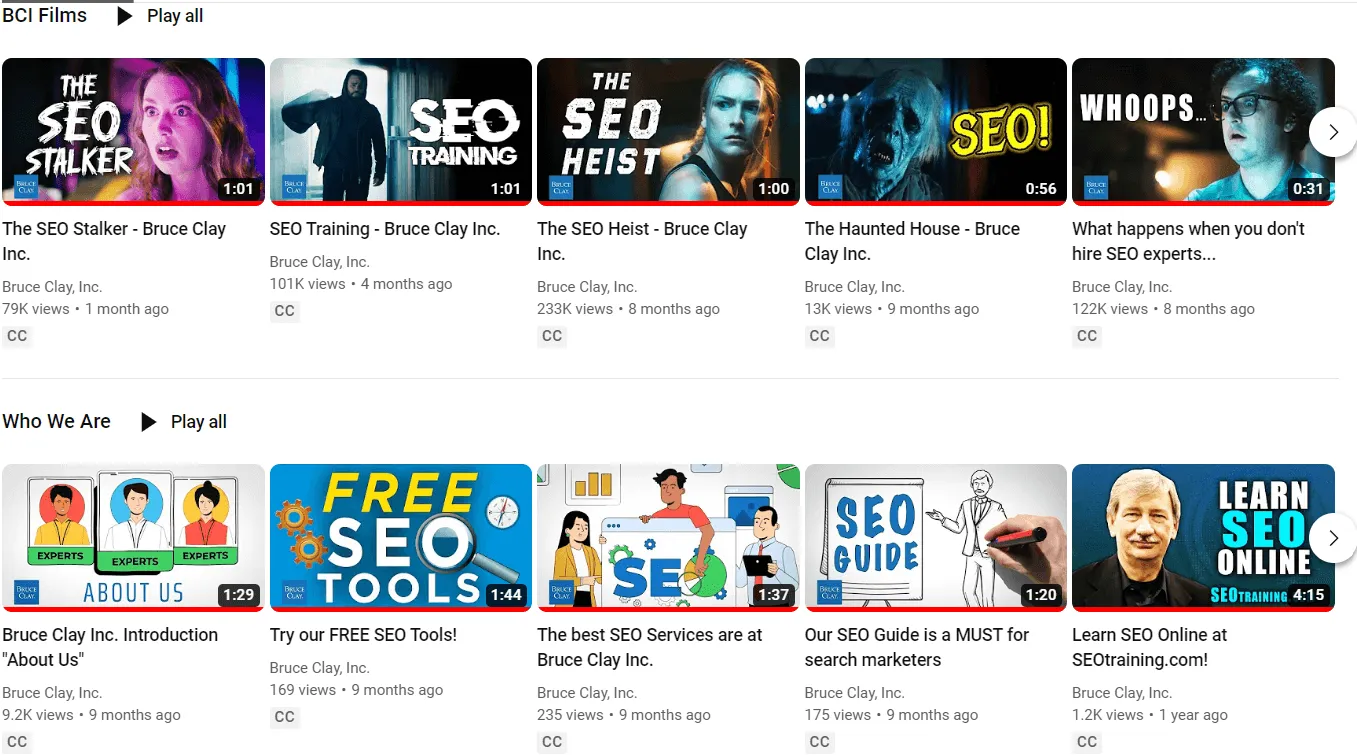The width and height of the screenshot is (1357, 755).
Task: Click CC badge under The SEO Heist
Action: [552, 336]
